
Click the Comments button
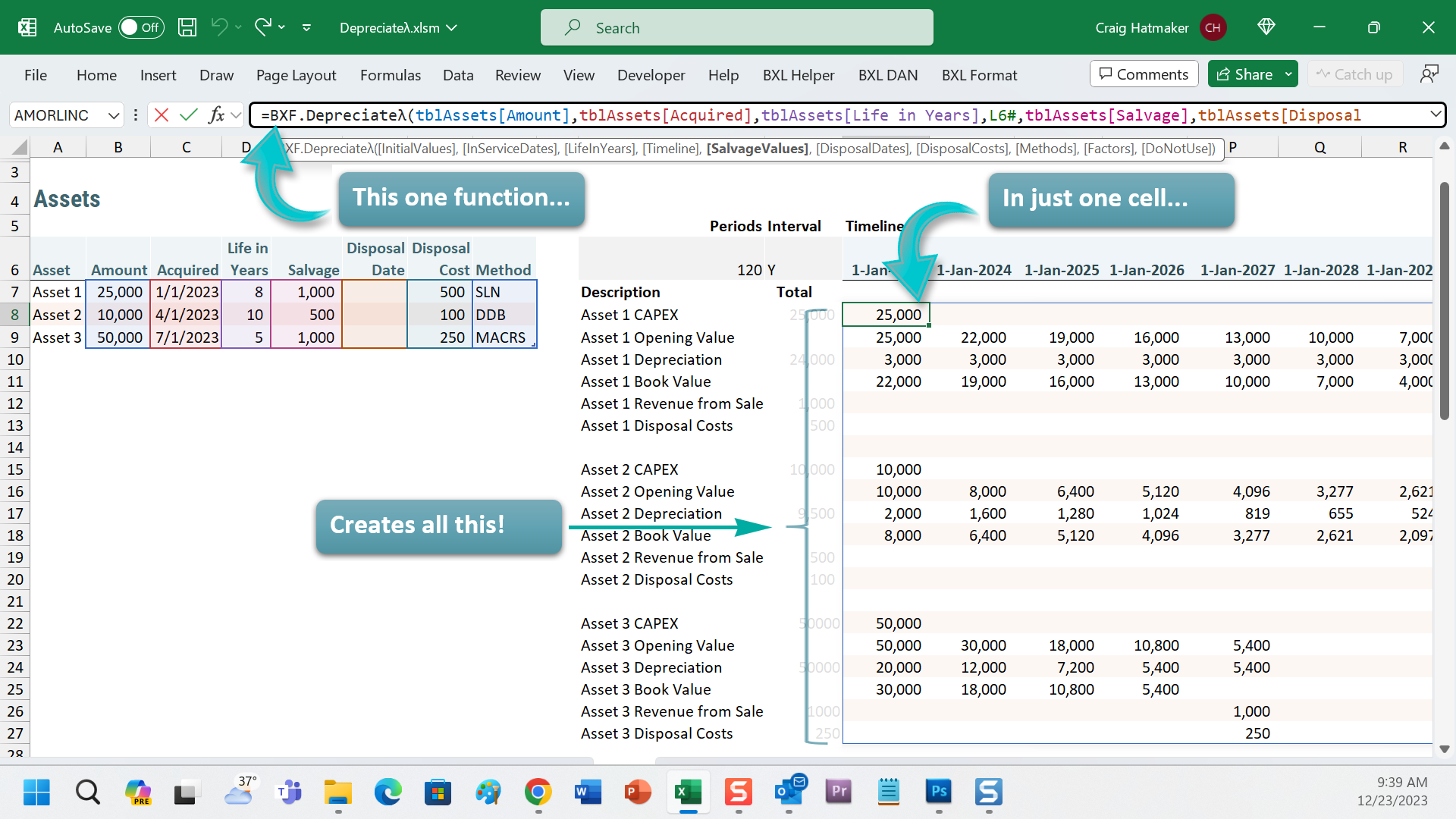coord(1144,74)
